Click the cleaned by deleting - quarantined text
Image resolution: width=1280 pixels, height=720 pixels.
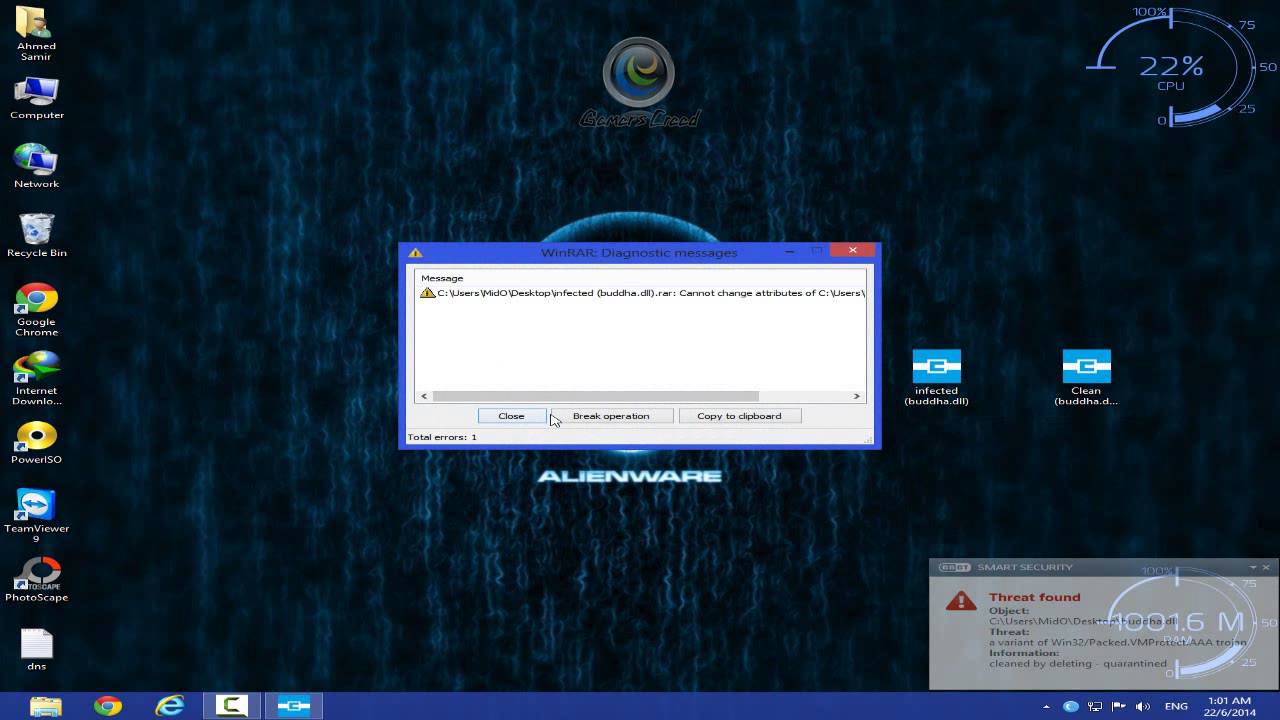click(1078, 663)
